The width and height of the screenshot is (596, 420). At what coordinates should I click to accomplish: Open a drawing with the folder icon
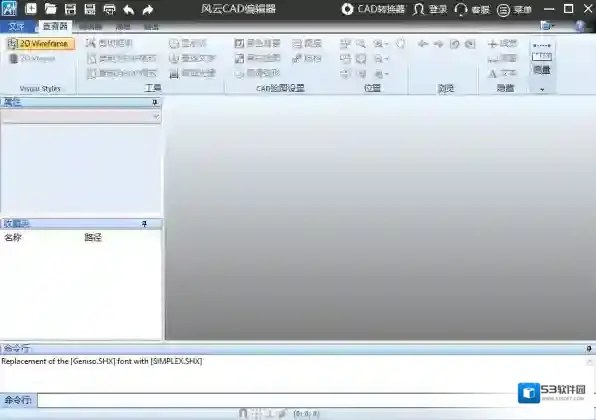pyautogui.click(x=50, y=8)
